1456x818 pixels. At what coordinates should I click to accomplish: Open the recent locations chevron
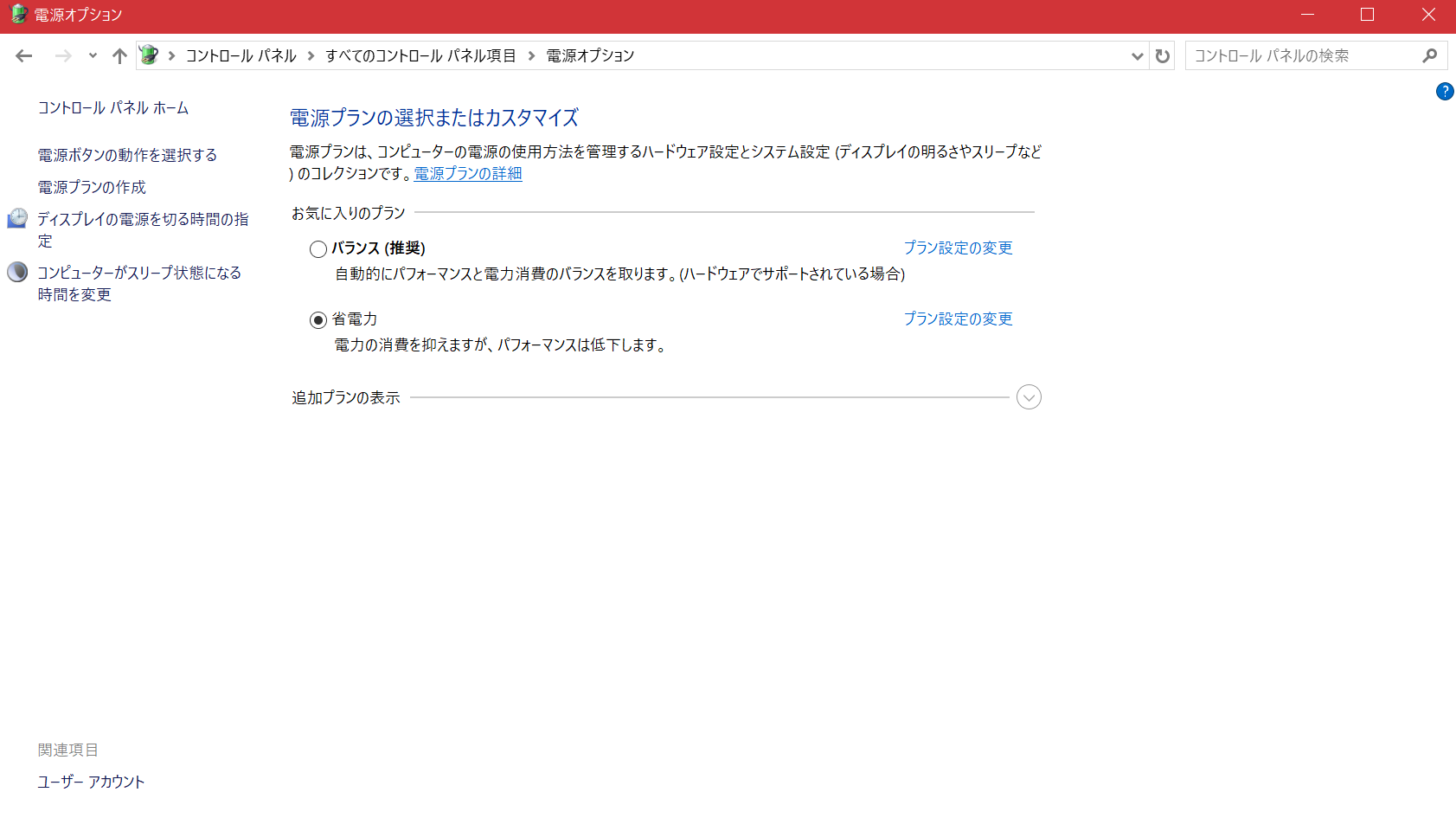tap(93, 56)
